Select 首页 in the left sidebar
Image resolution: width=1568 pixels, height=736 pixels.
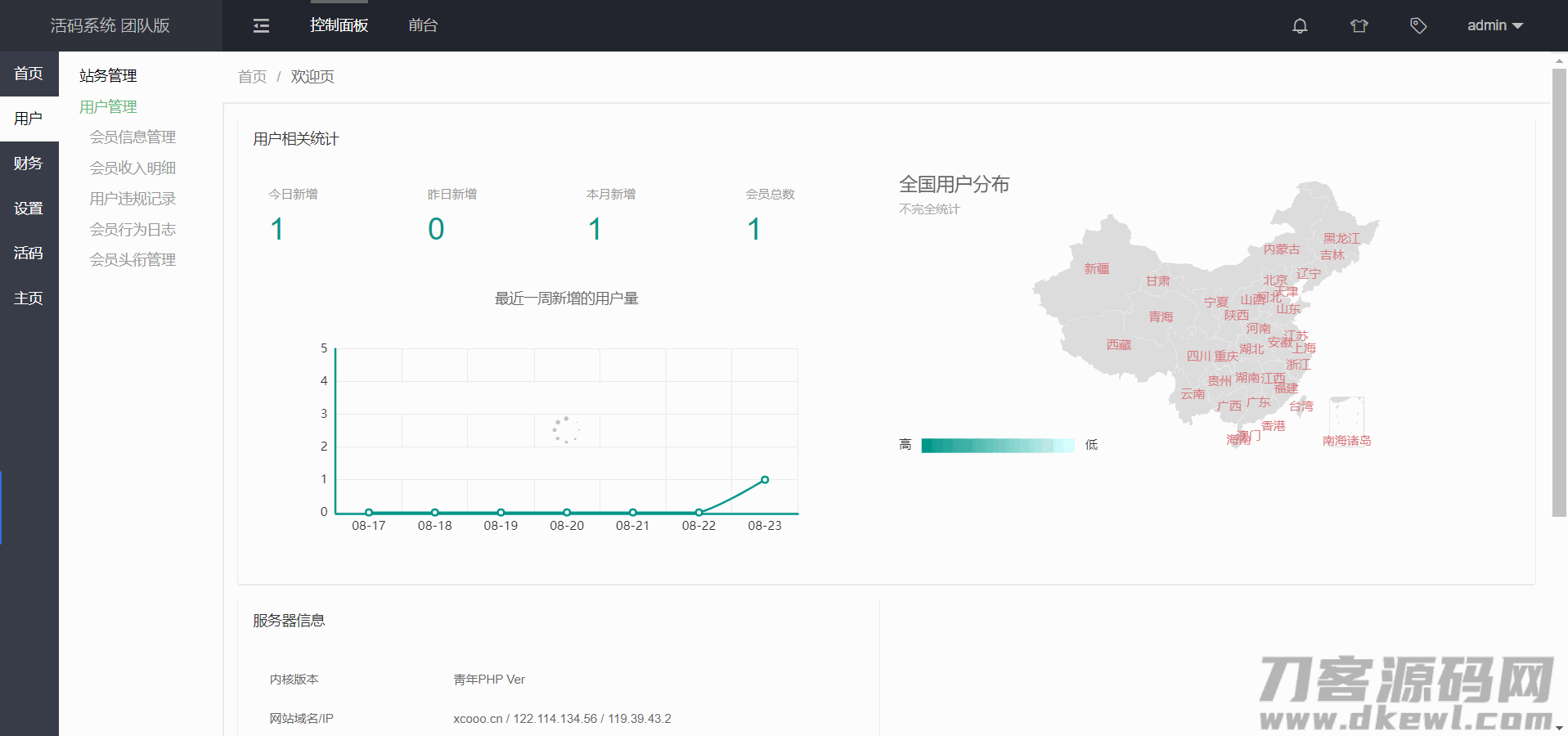click(29, 74)
